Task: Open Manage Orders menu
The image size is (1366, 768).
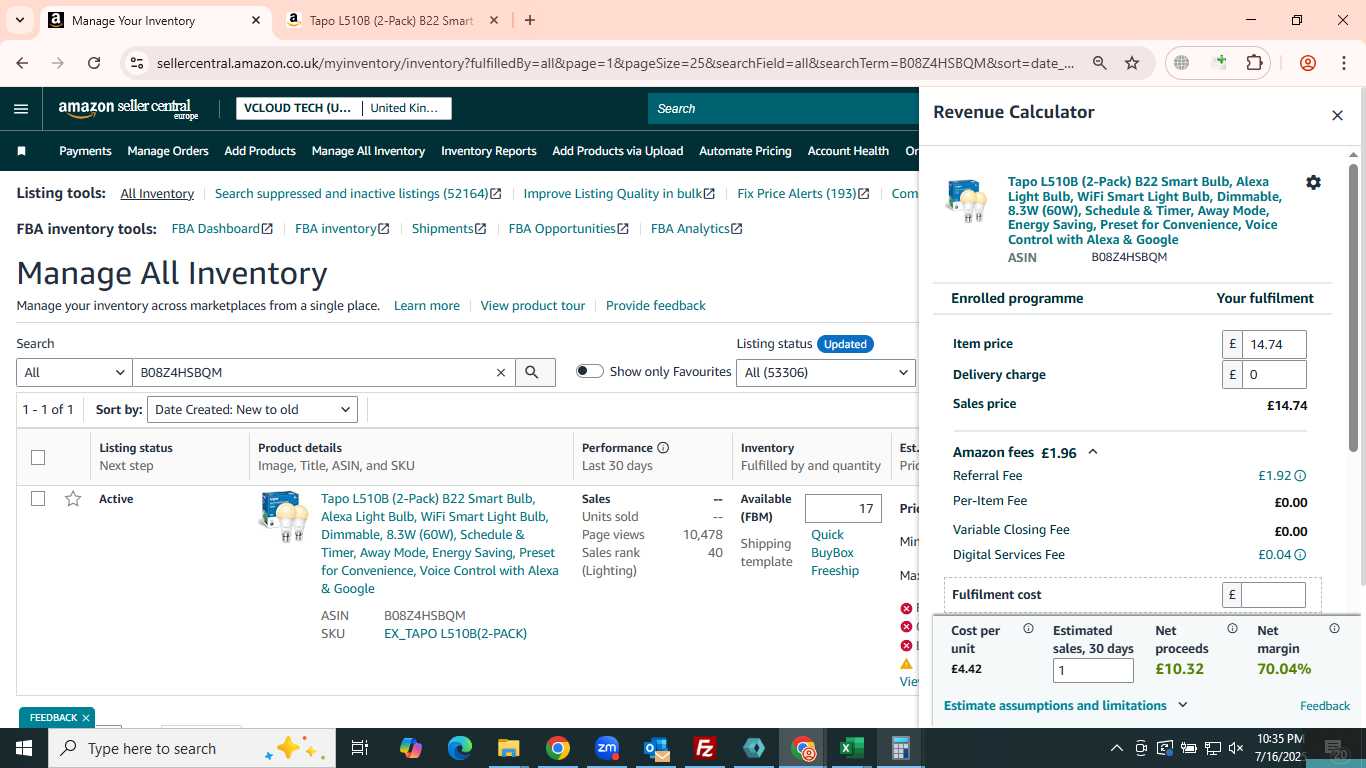Action: 168,151
